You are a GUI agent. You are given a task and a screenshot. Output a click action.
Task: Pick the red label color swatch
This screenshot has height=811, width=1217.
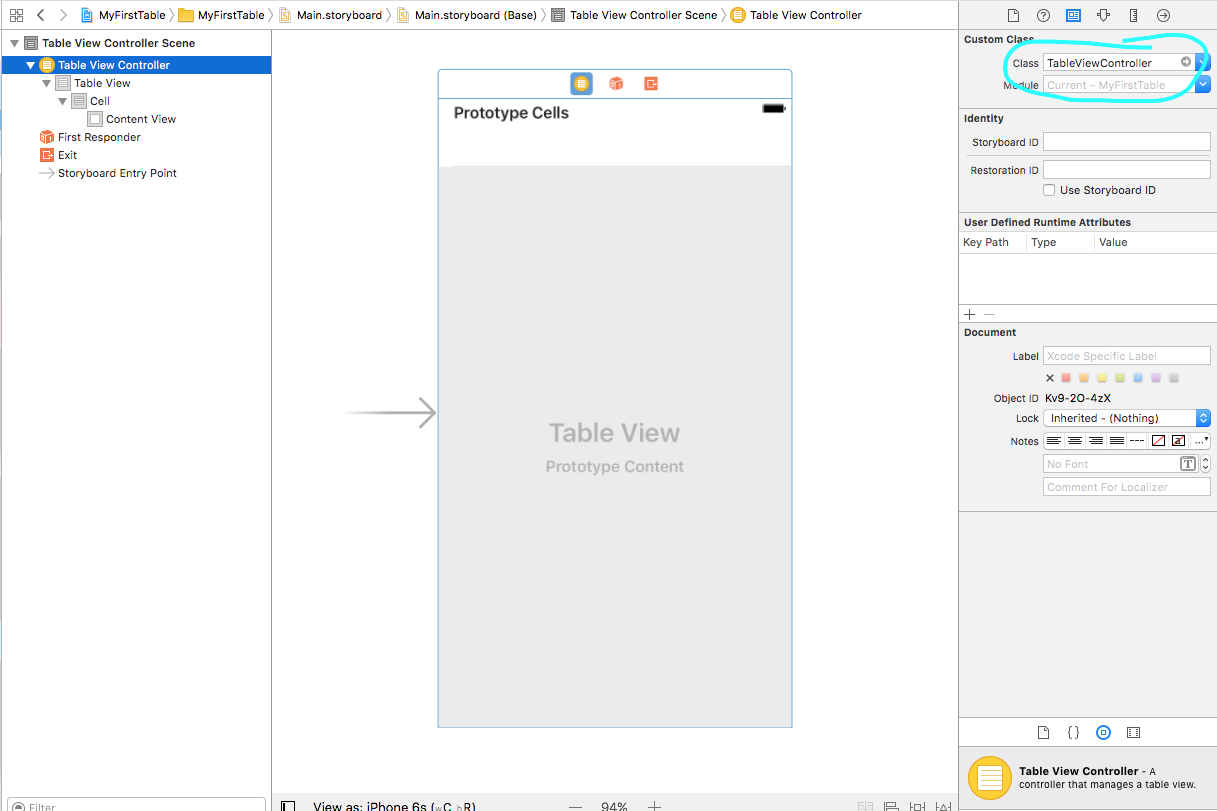coord(1066,378)
